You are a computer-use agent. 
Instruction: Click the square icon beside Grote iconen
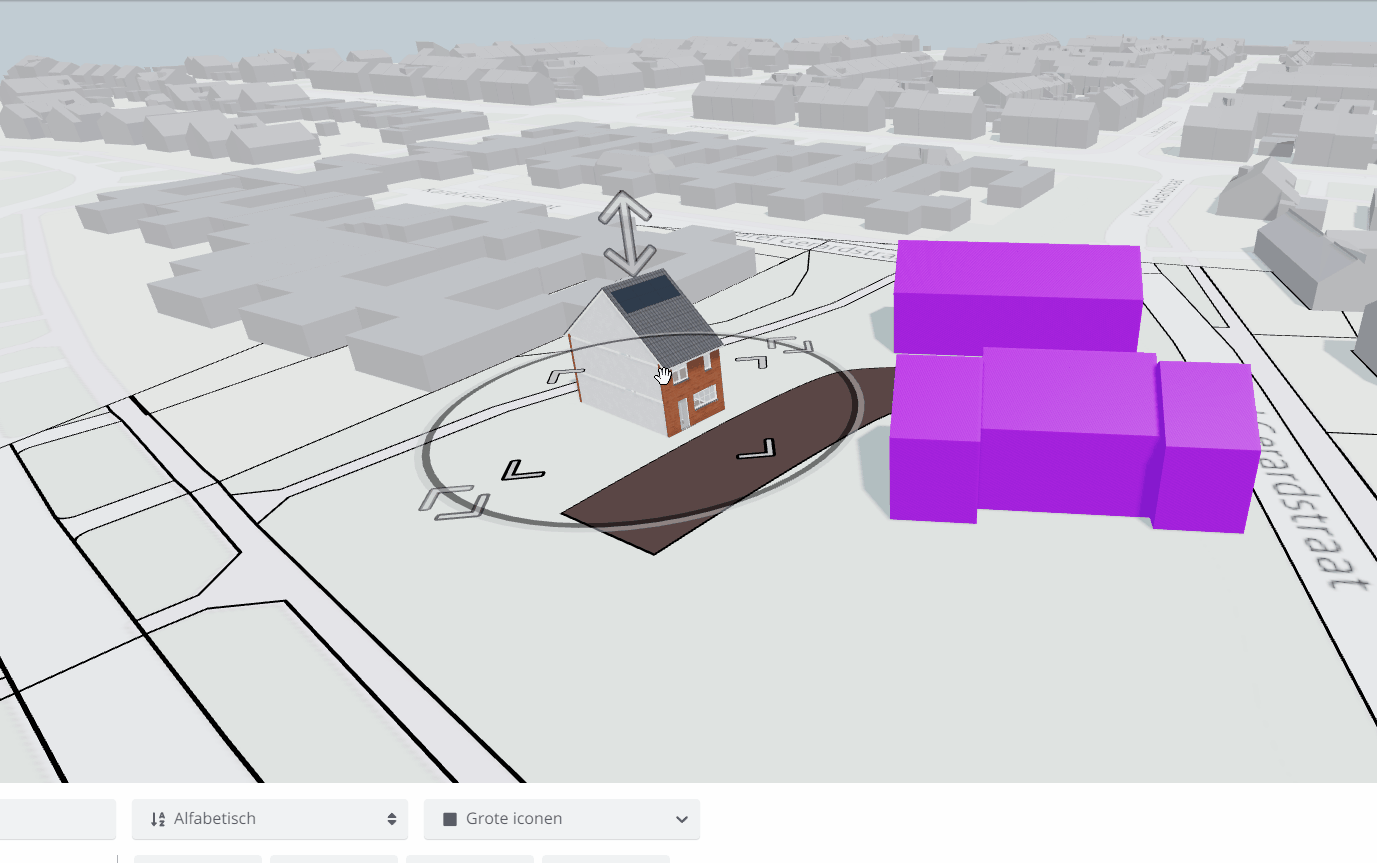pyautogui.click(x=449, y=819)
